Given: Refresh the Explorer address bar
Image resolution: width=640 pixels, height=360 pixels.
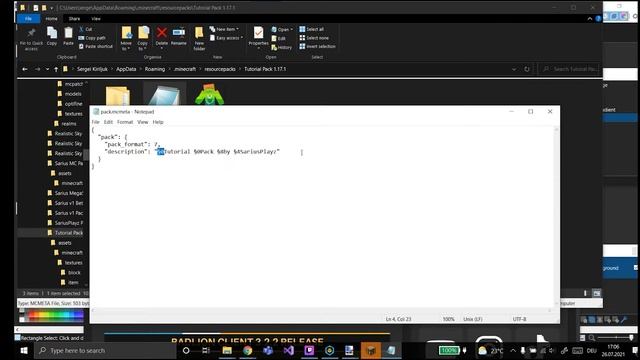Looking at the screenshot, I should tap(527, 69).
